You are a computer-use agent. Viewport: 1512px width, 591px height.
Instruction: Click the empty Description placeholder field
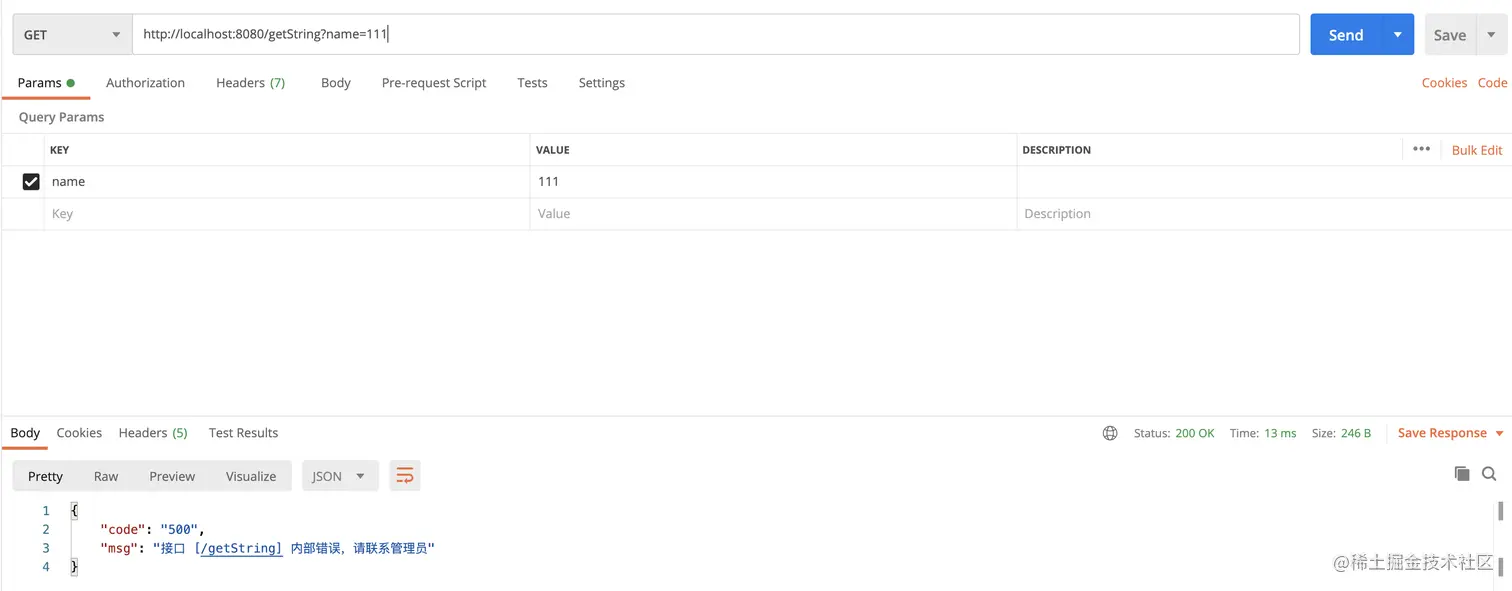click(x=1264, y=214)
